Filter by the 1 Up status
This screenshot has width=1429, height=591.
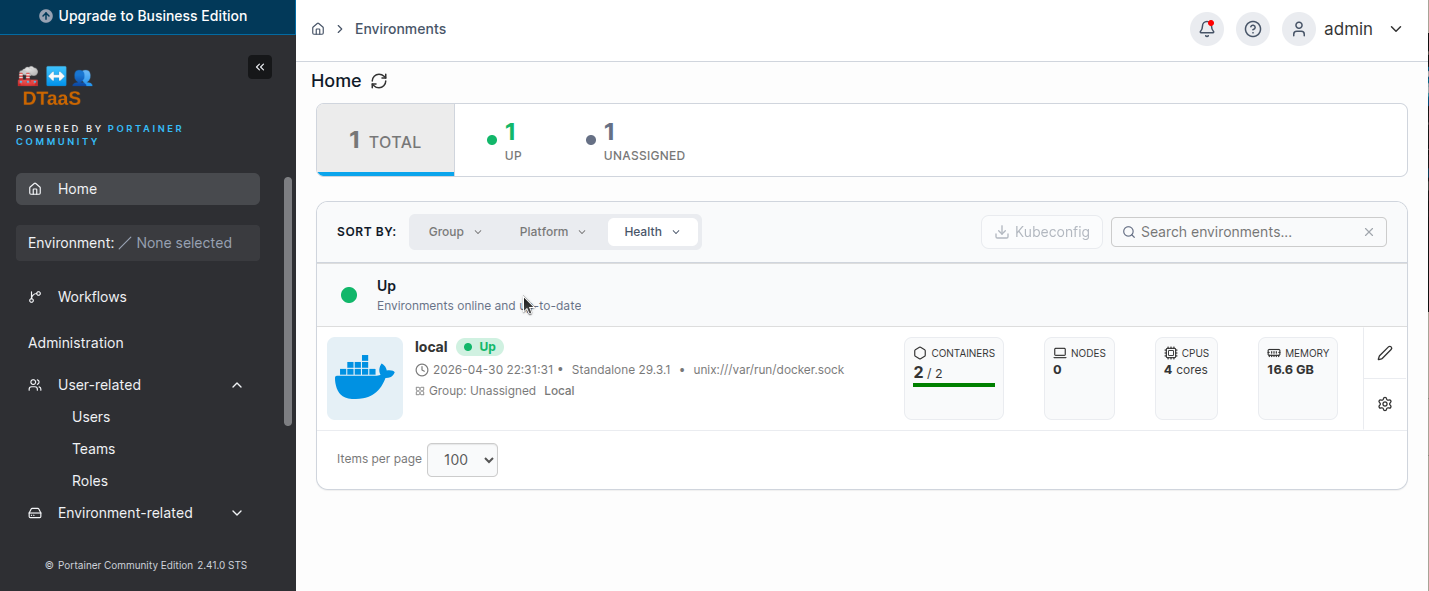[x=506, y=141]
